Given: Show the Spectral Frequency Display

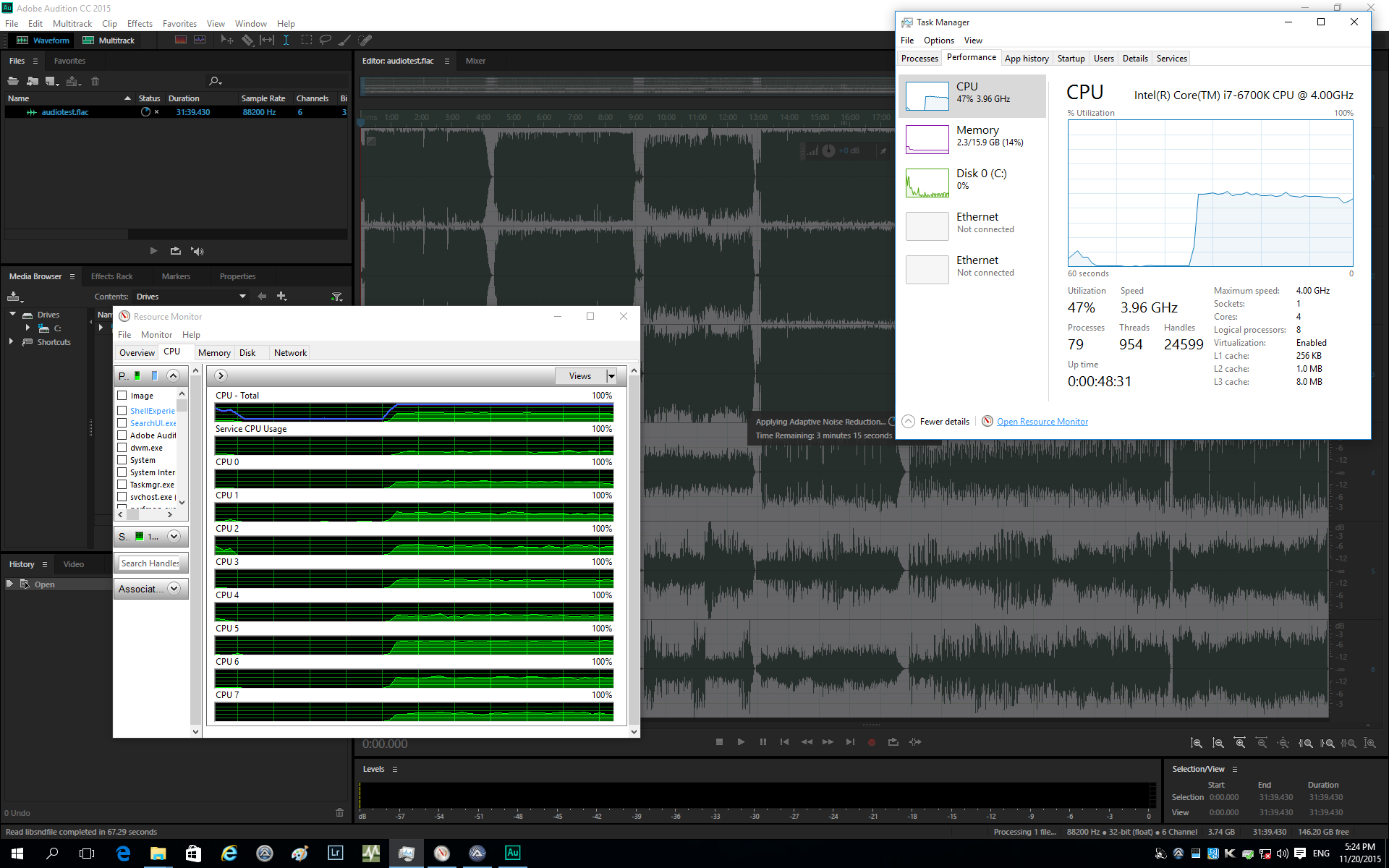Looking at the screenshot, I should (181, 41).
